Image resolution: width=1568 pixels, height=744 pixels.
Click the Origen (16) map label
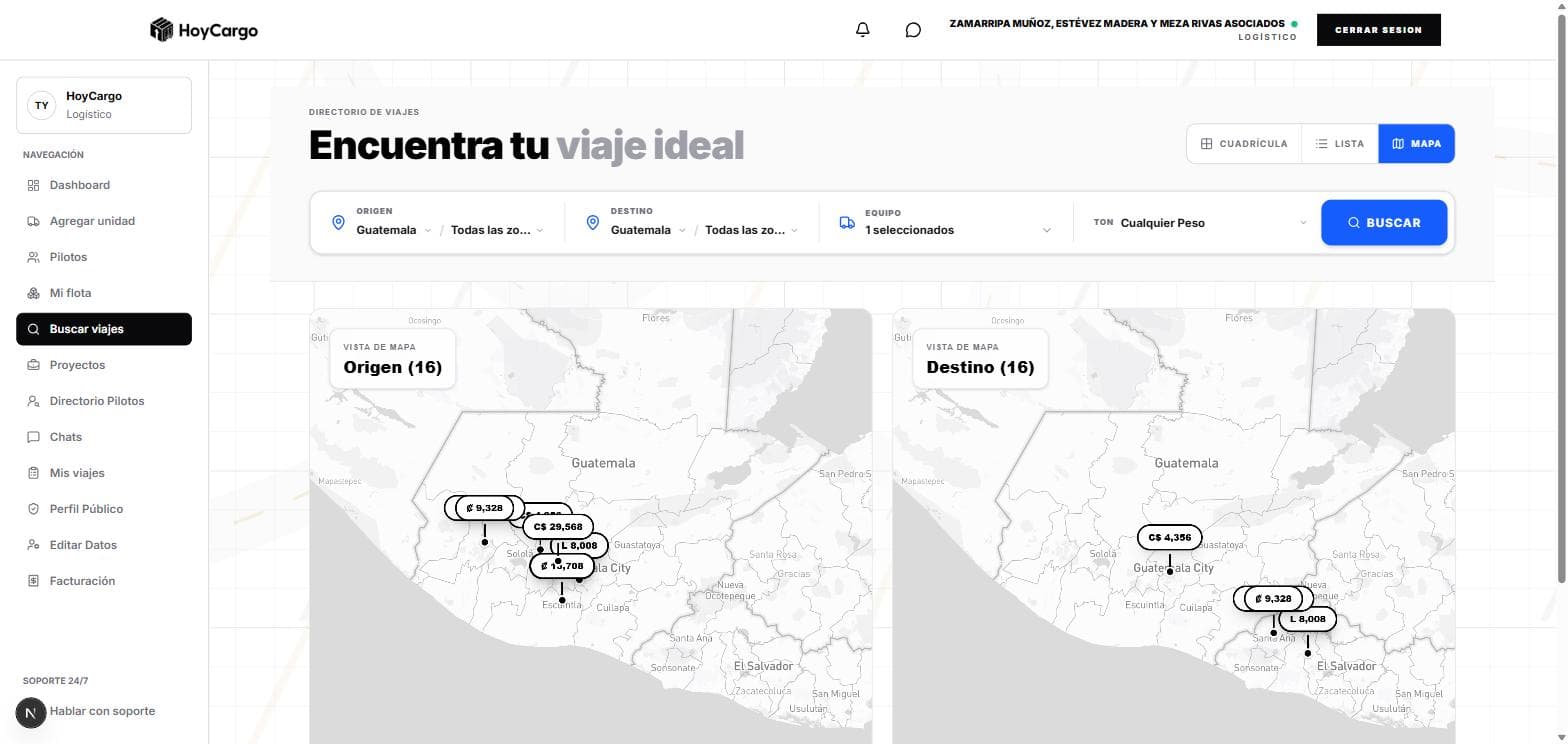[393, 358]
